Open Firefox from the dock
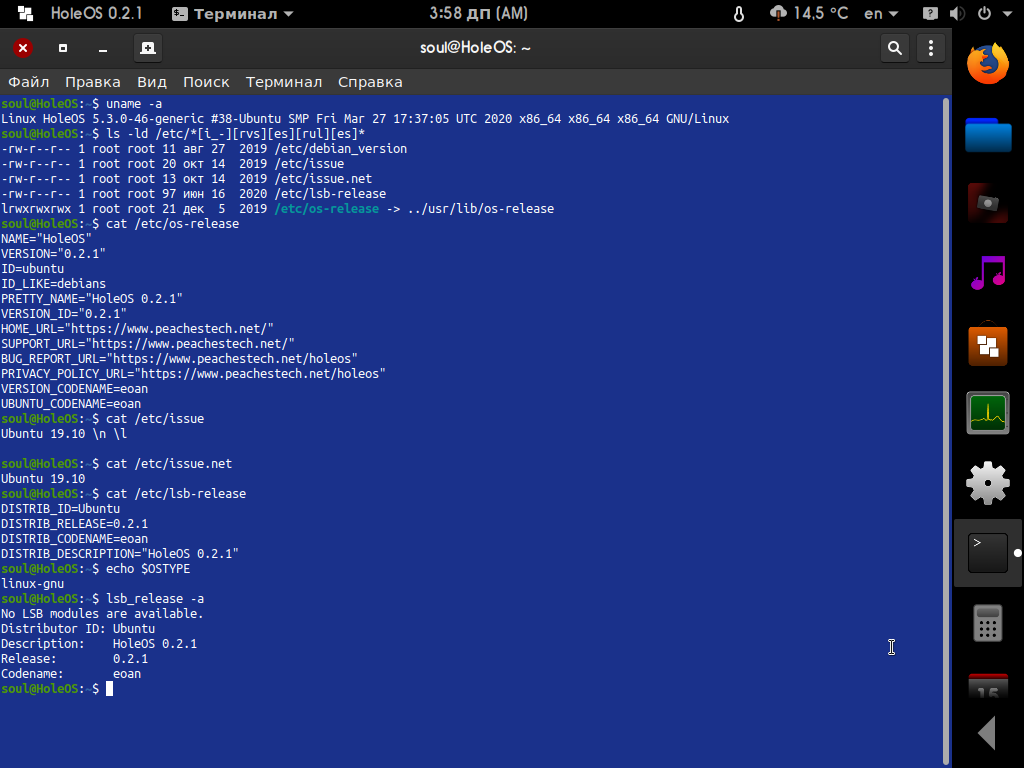 pyautogui.click(x=987, y=64)
